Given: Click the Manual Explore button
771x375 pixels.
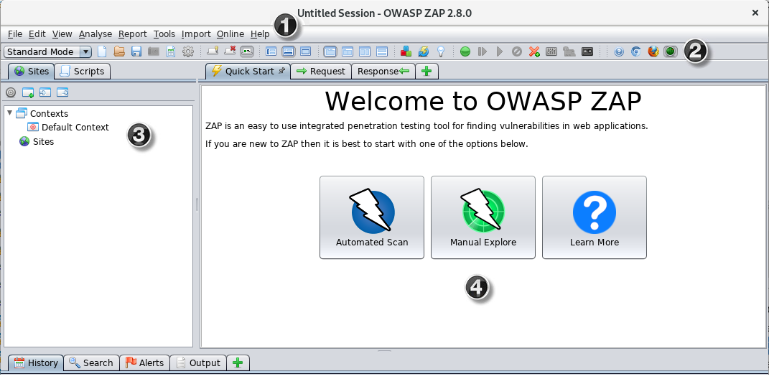Looking at the screenshot, I should [483, 217].
